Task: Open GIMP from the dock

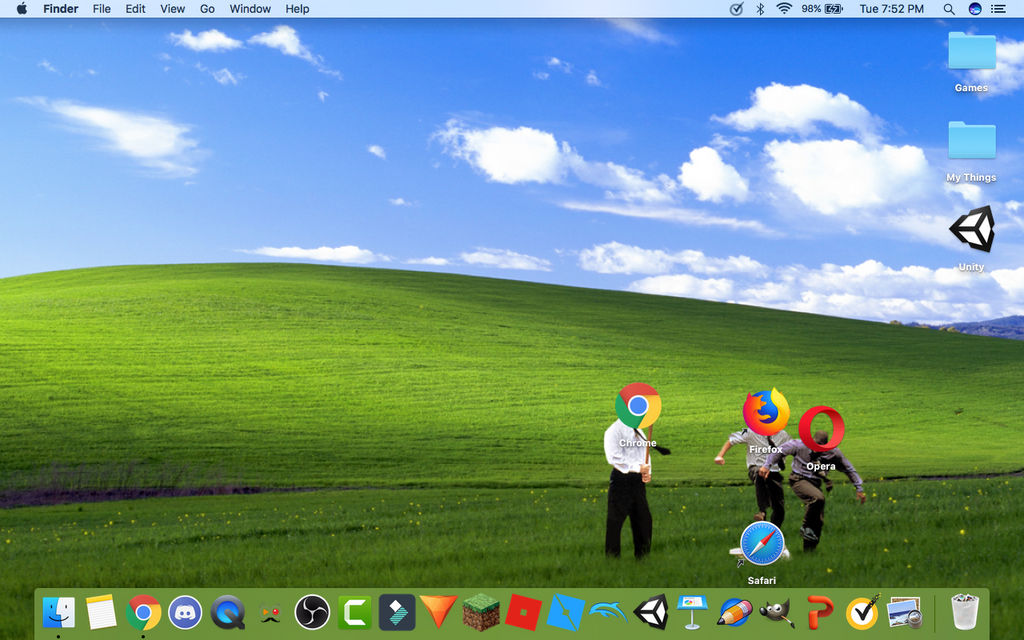Action: (777, 613)
